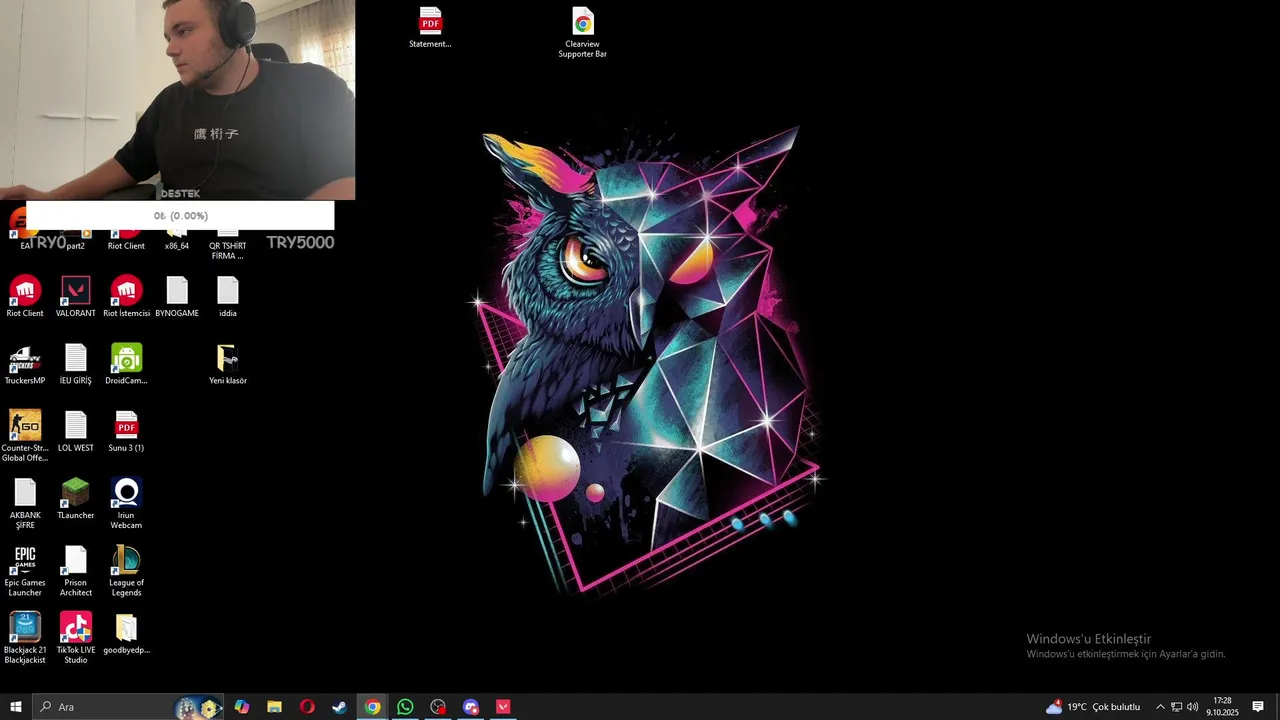Select the LOL WEST file
Viewport: 1280px width, 720px height.
76,431
